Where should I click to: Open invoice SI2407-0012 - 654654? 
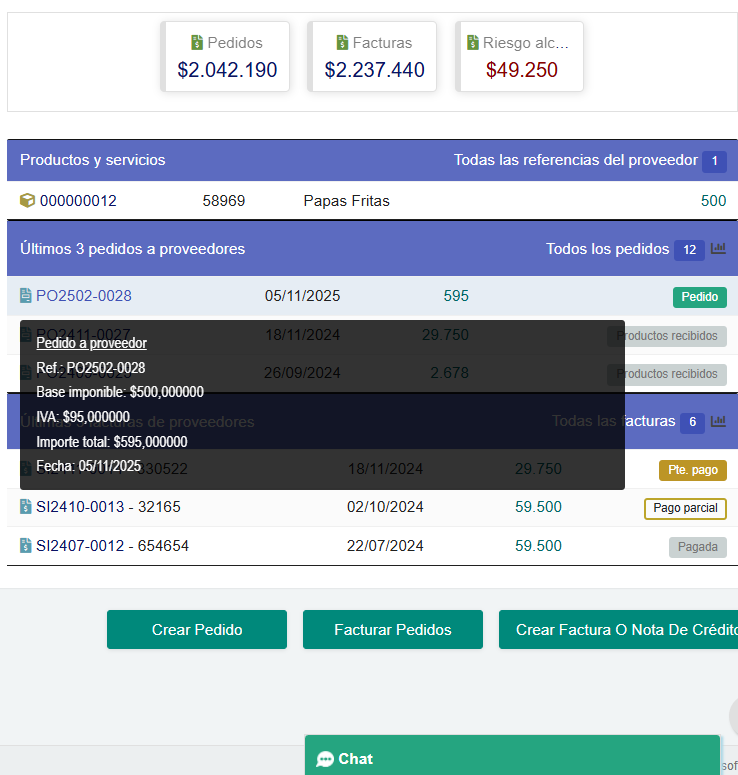[112, 546]
